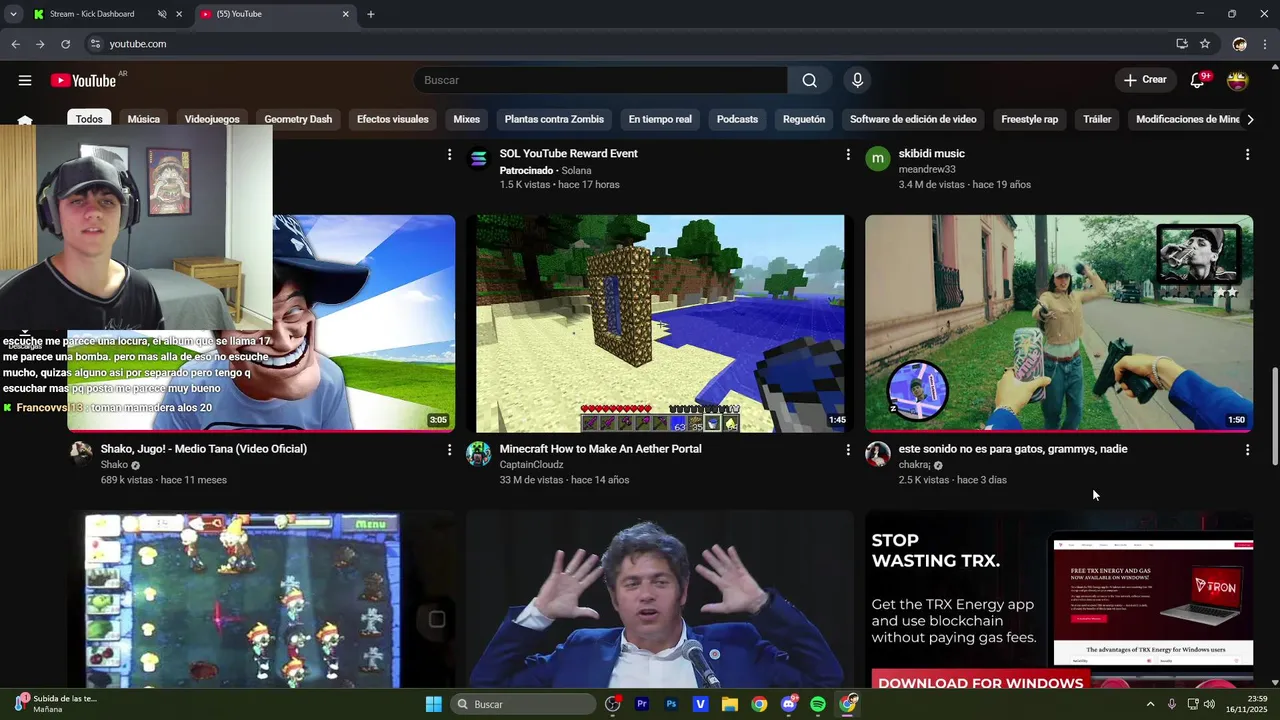Open chakra channel avatar
The image size is (1280, 720).
(878, 454)
